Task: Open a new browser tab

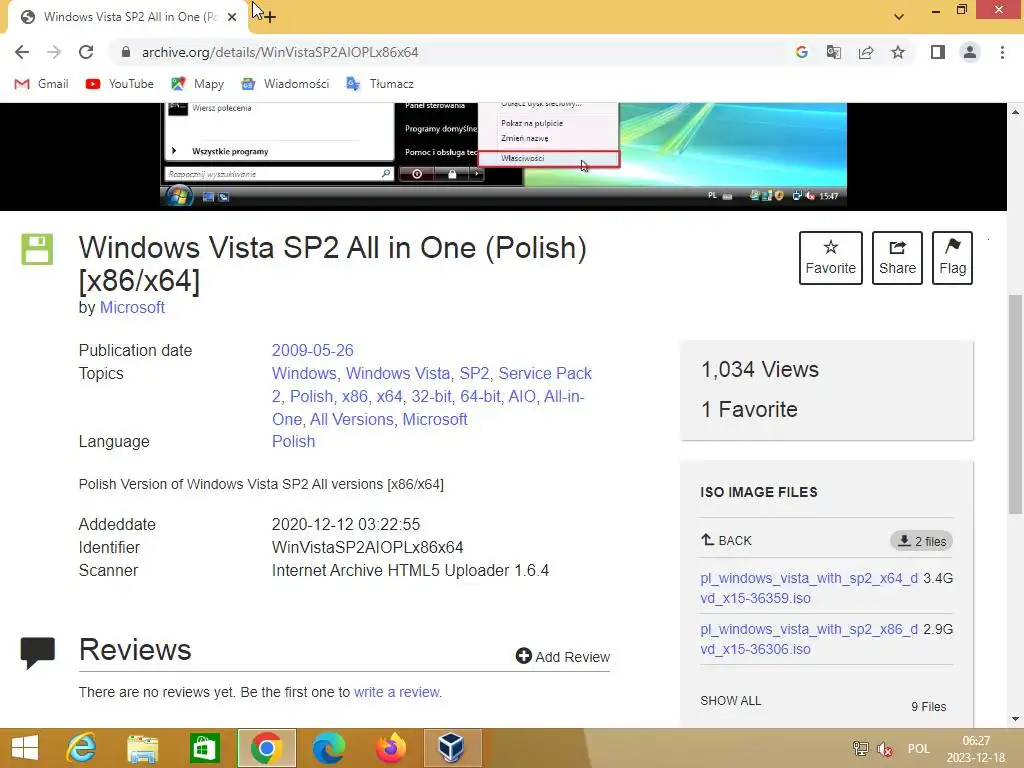Action: point(269,17)
